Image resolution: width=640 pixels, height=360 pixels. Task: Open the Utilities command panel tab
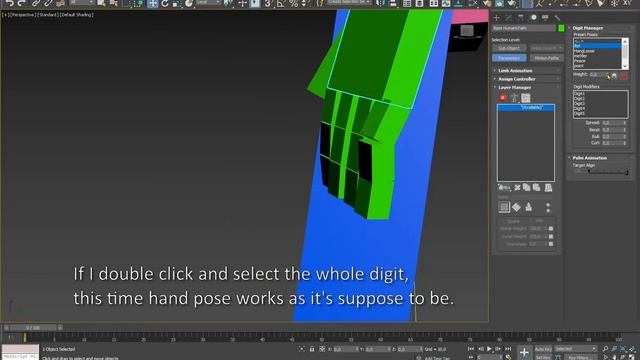[x=557, y=18]
